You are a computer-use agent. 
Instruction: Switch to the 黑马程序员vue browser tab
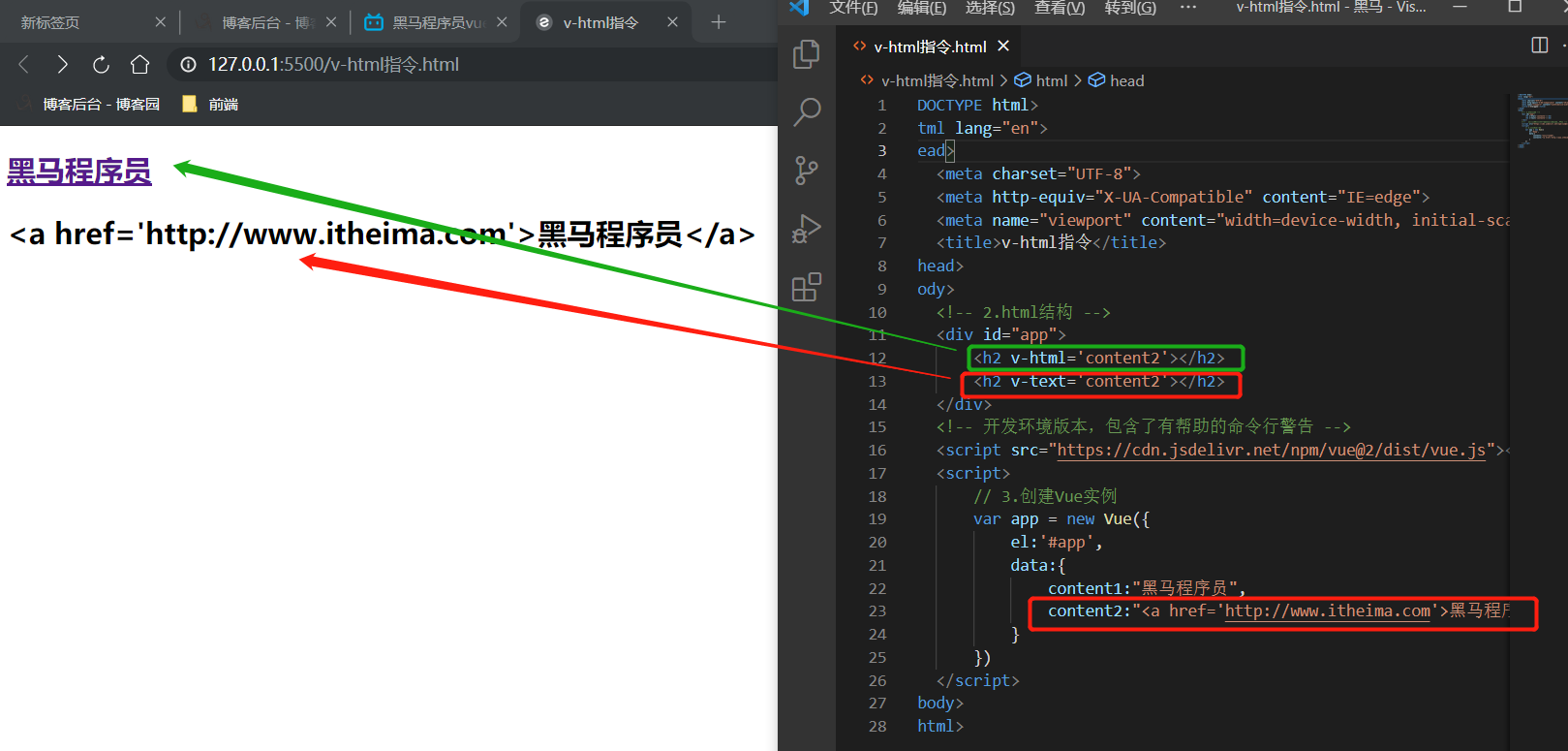[x=436, y=21]
